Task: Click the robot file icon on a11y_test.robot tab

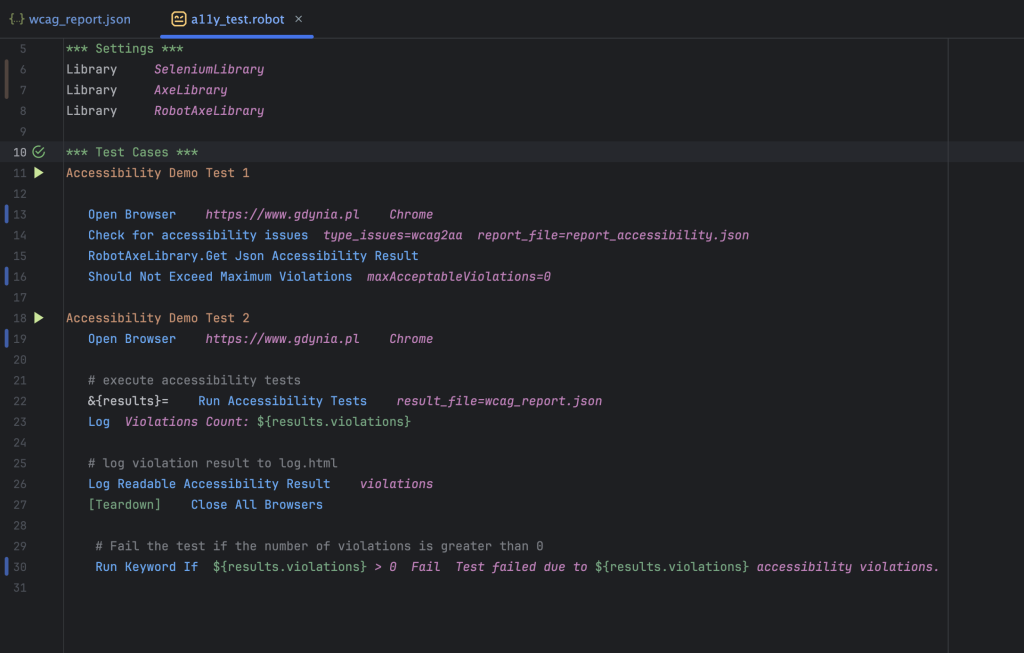Action: click(178, 19)
